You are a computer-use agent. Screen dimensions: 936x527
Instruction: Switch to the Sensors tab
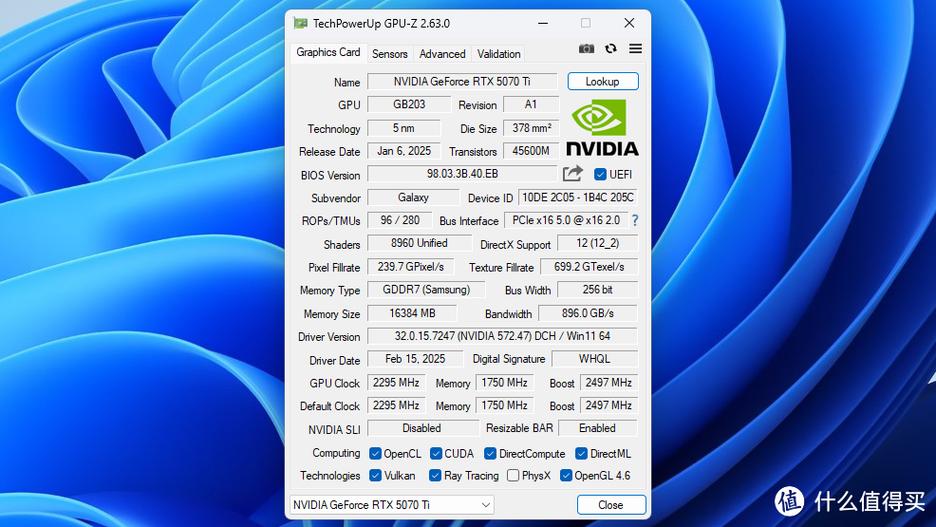coord(389,54)
